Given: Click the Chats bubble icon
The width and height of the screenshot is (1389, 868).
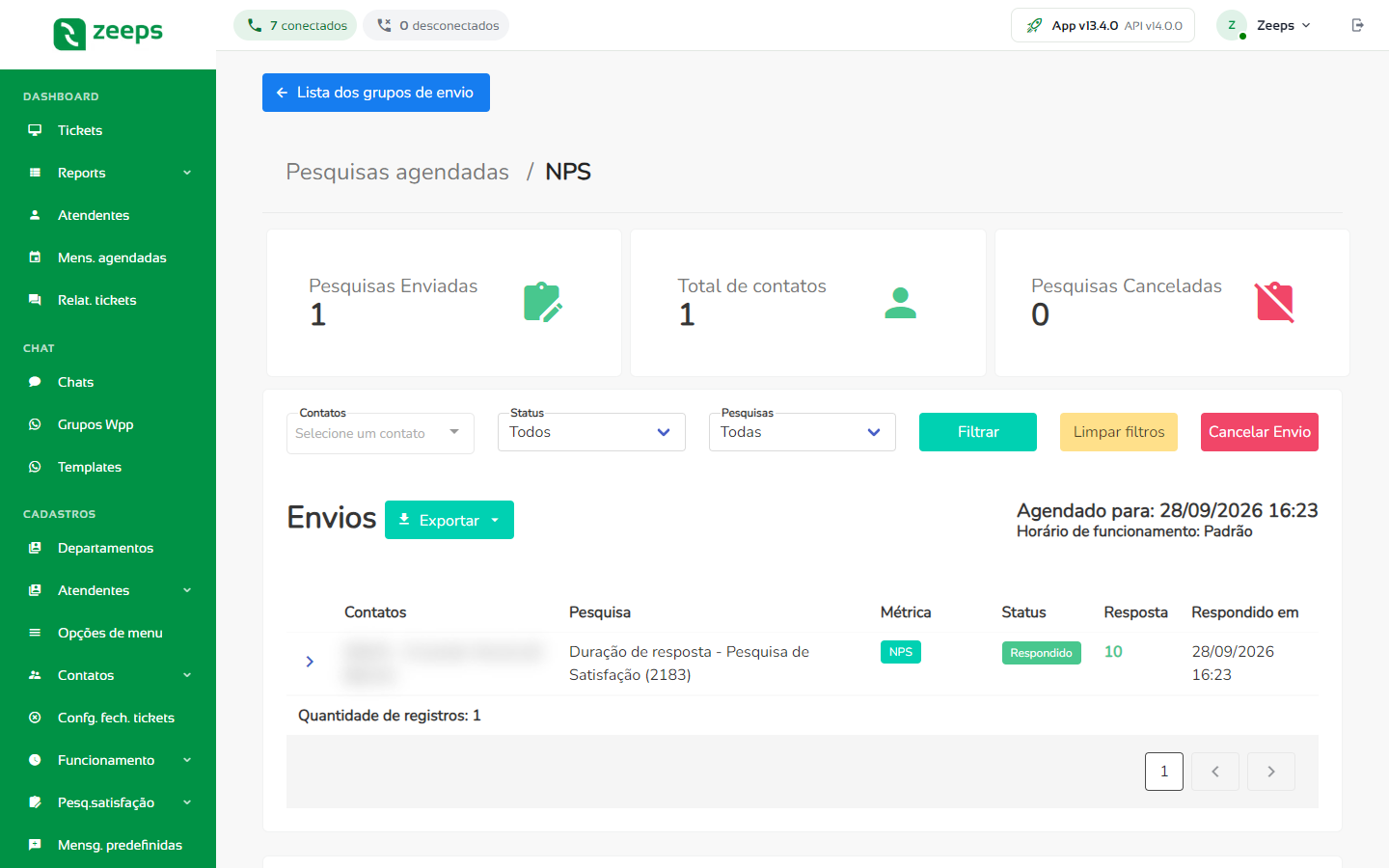Looking at the screenshot, I should [x=35, y=382].
